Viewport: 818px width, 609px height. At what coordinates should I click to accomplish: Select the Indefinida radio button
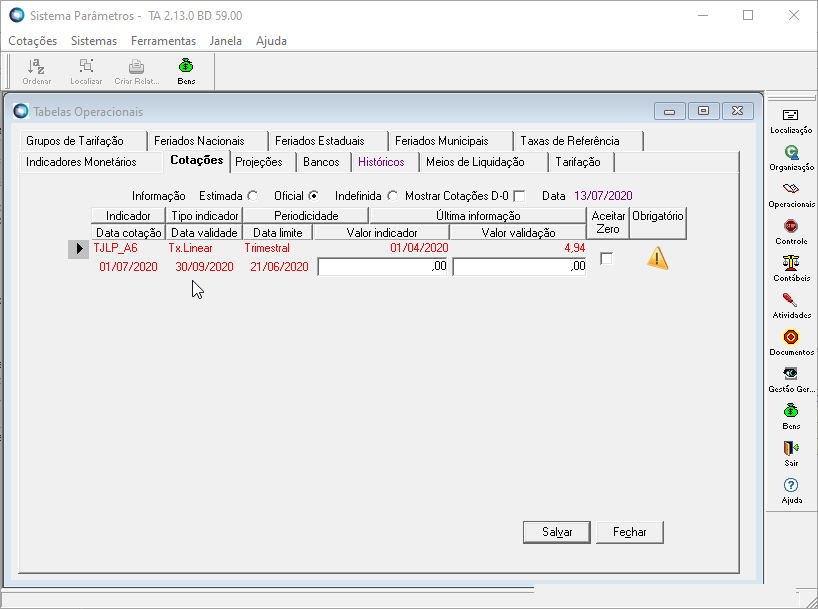(392, 196)
